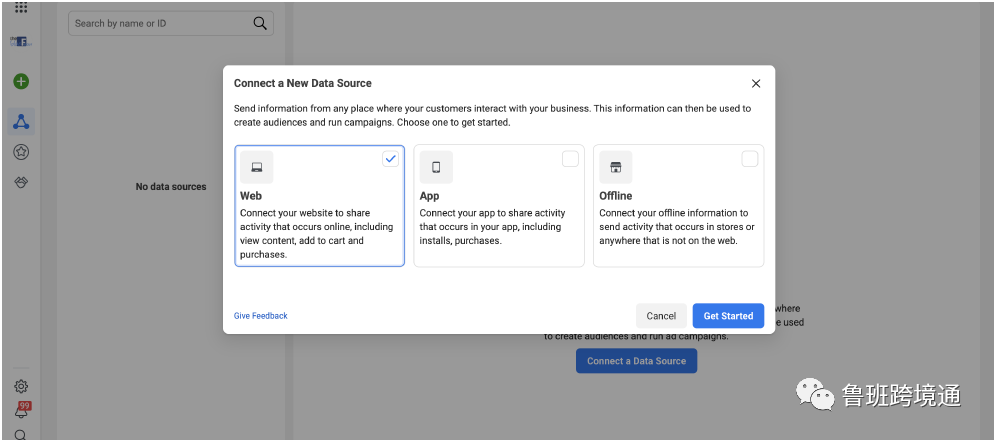Click the Offline description about stores
Viewport: 994px width, 440px height.
(676, 227)
